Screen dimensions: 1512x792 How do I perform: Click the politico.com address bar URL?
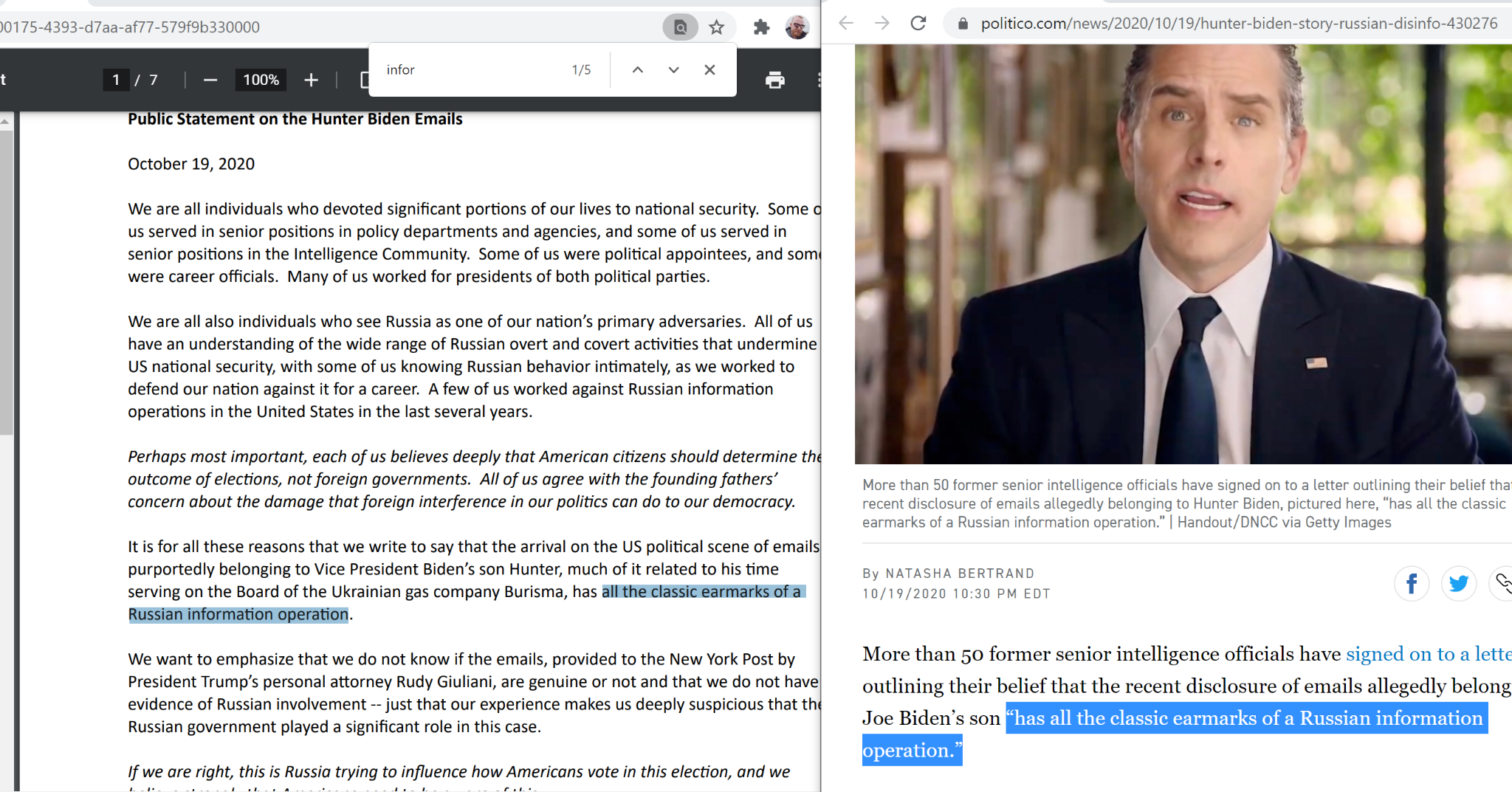tap(1239, 24)
